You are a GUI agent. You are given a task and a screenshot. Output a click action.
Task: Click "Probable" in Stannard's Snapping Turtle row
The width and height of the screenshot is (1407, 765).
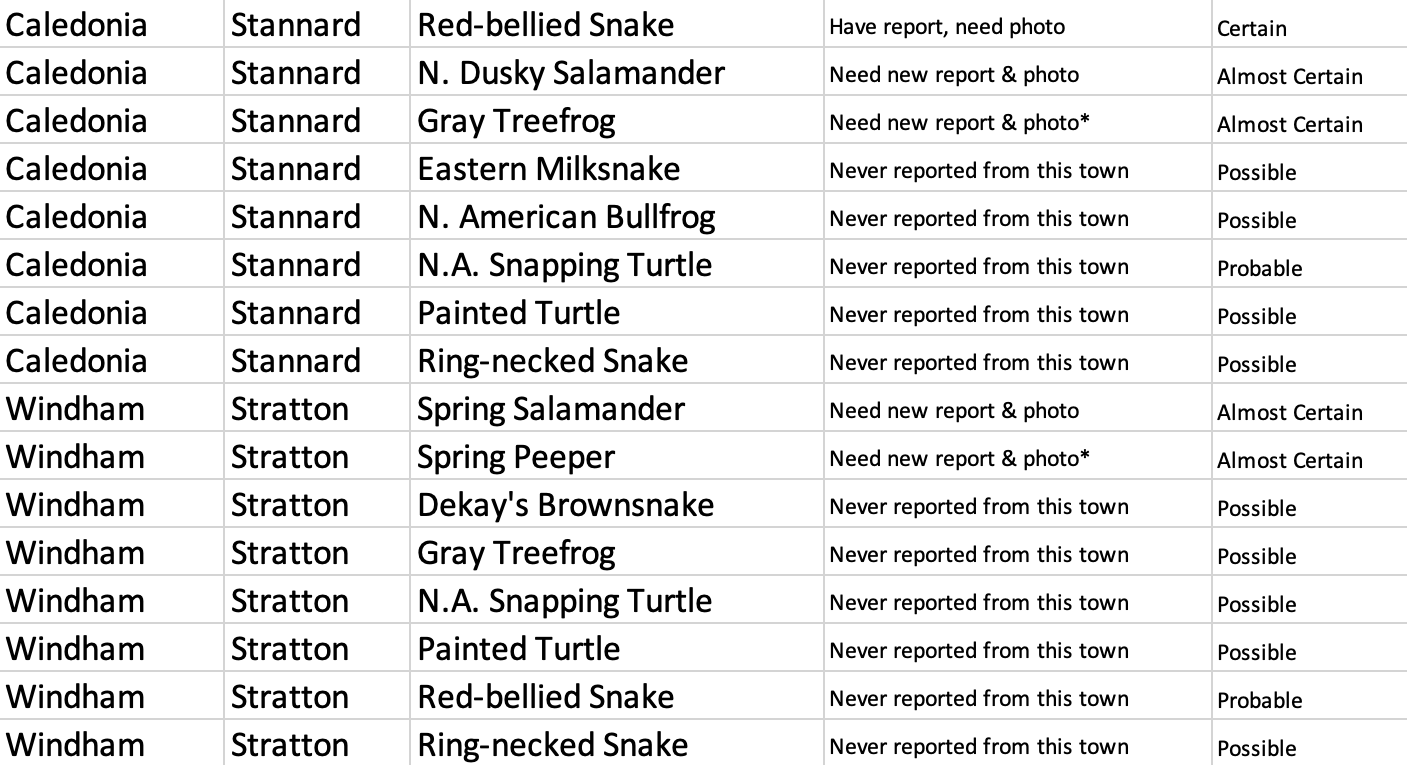click(x=1259, y=268)
